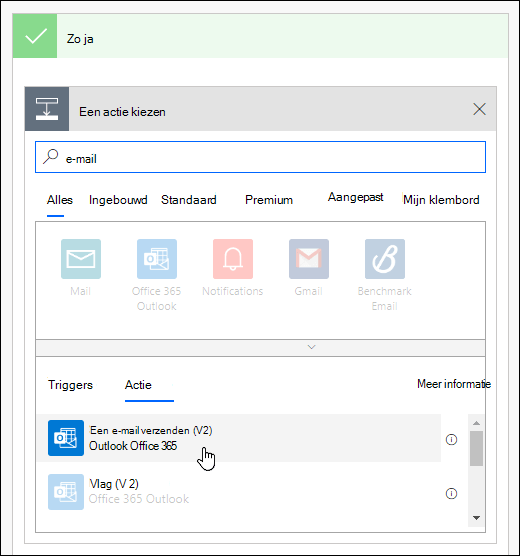
Task: Pick the Notifications bell connector icon
Action: coord(233,259)
